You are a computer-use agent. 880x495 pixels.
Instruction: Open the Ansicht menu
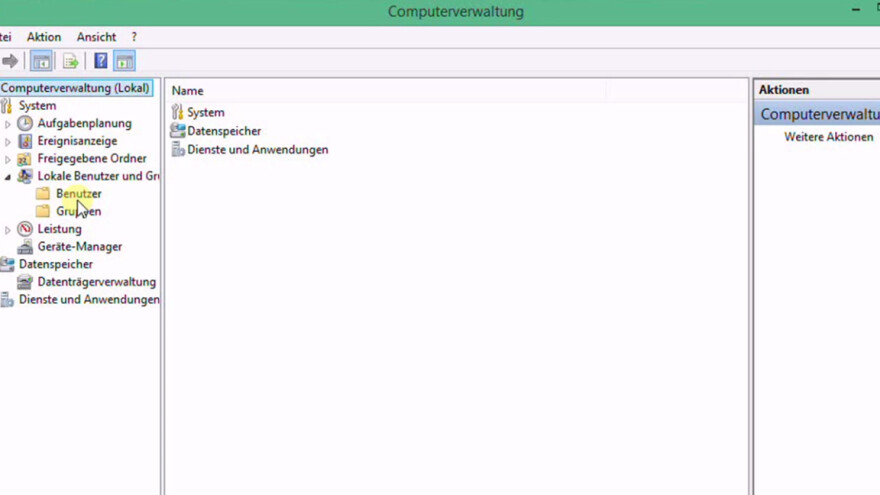(96, 37)
